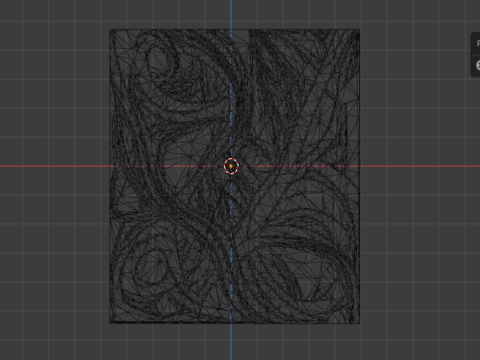Click the 3D cursor at the origin
The height and width of the screenshot is (360, 480).
tap(231, 166)
